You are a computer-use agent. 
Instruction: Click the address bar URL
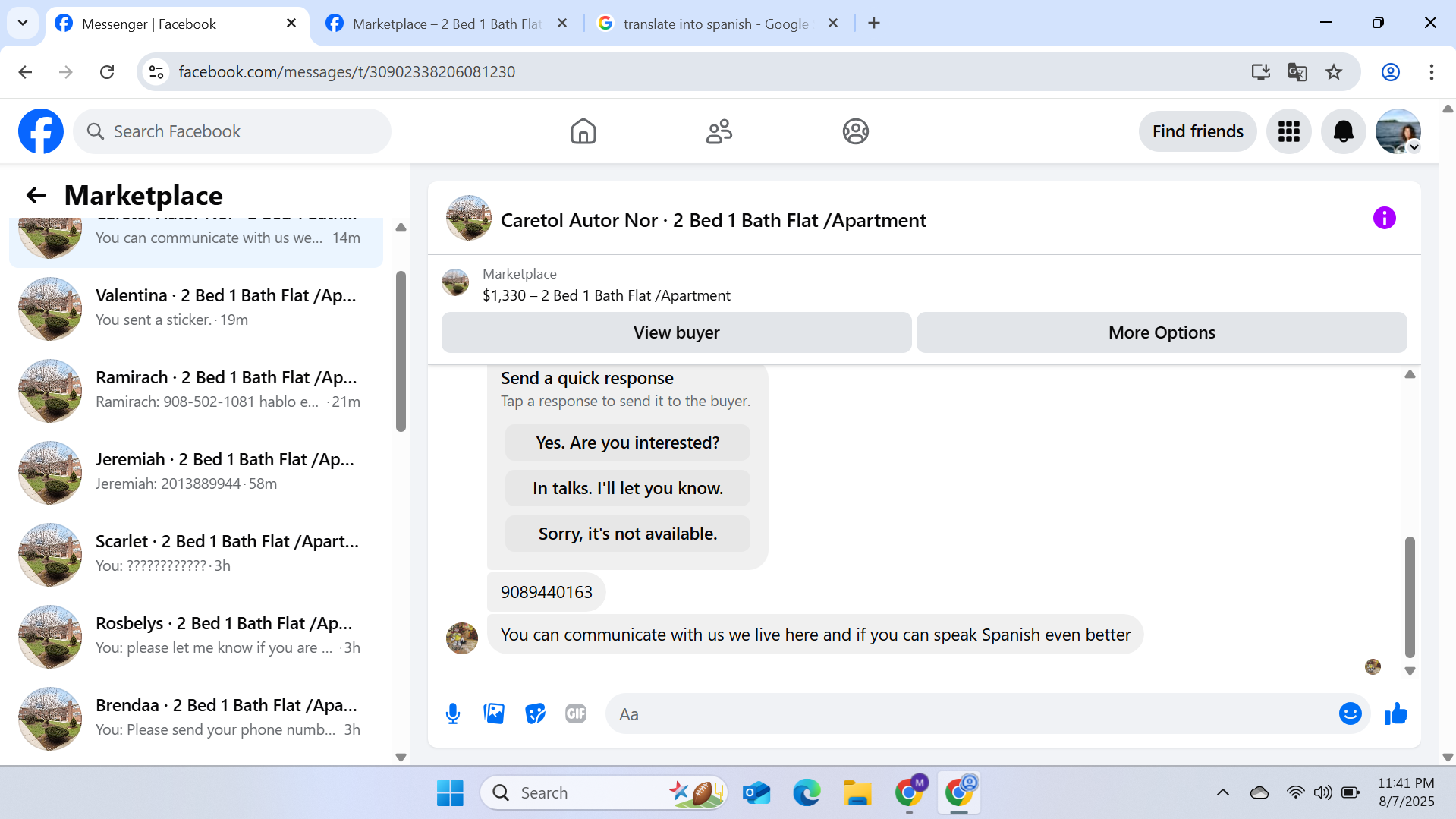coord(347,72)
